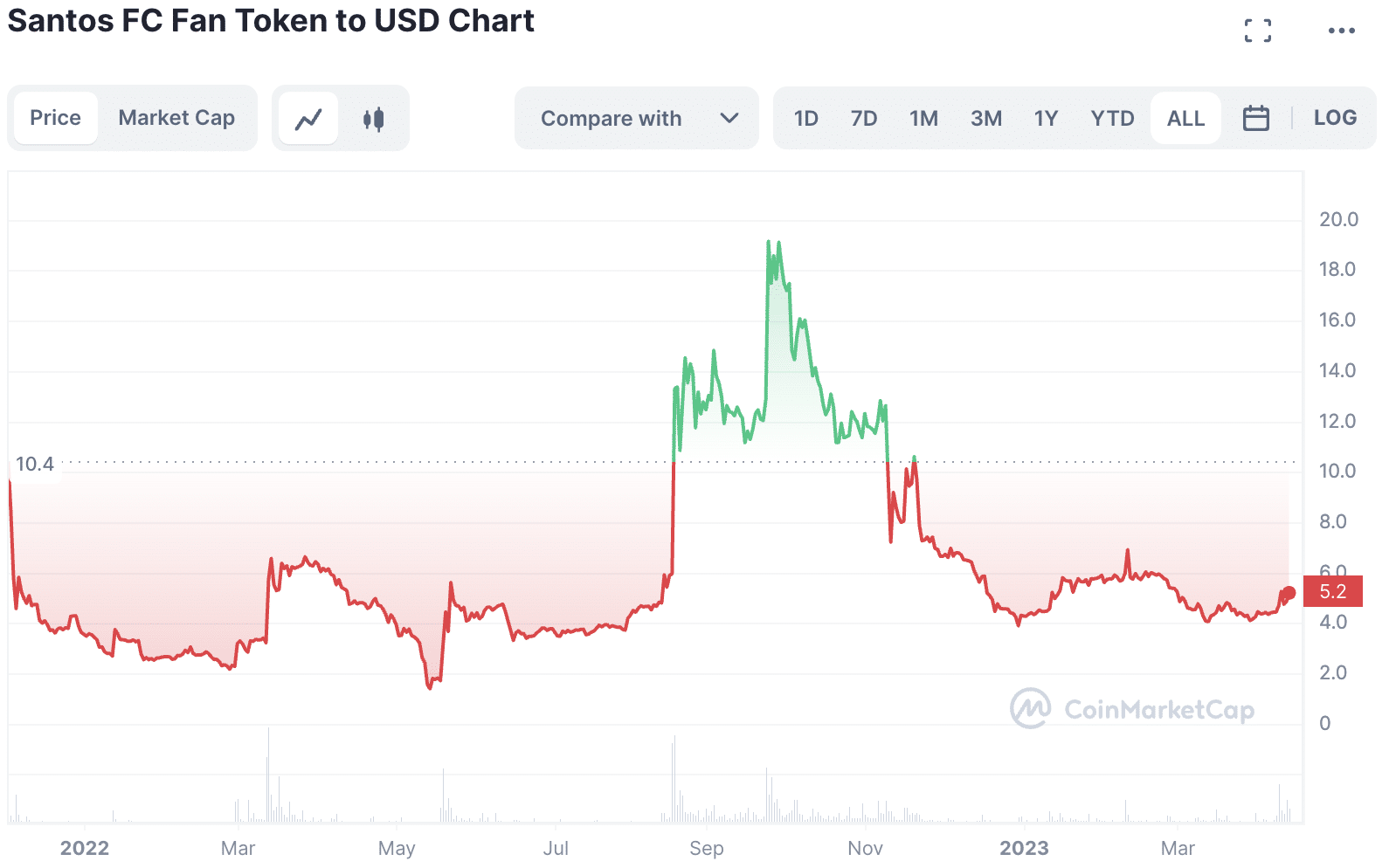Choose the 3M time range
The height and width of the screenshot is (868, 1396).
(985, 118)
